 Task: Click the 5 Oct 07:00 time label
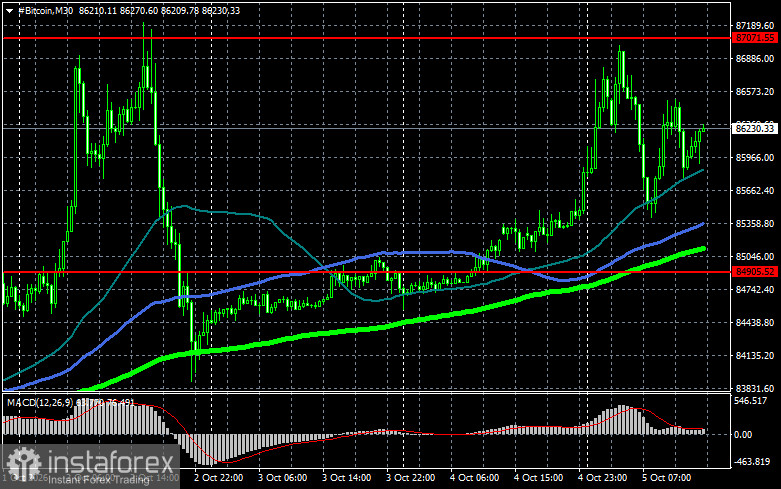pos(666,478)
